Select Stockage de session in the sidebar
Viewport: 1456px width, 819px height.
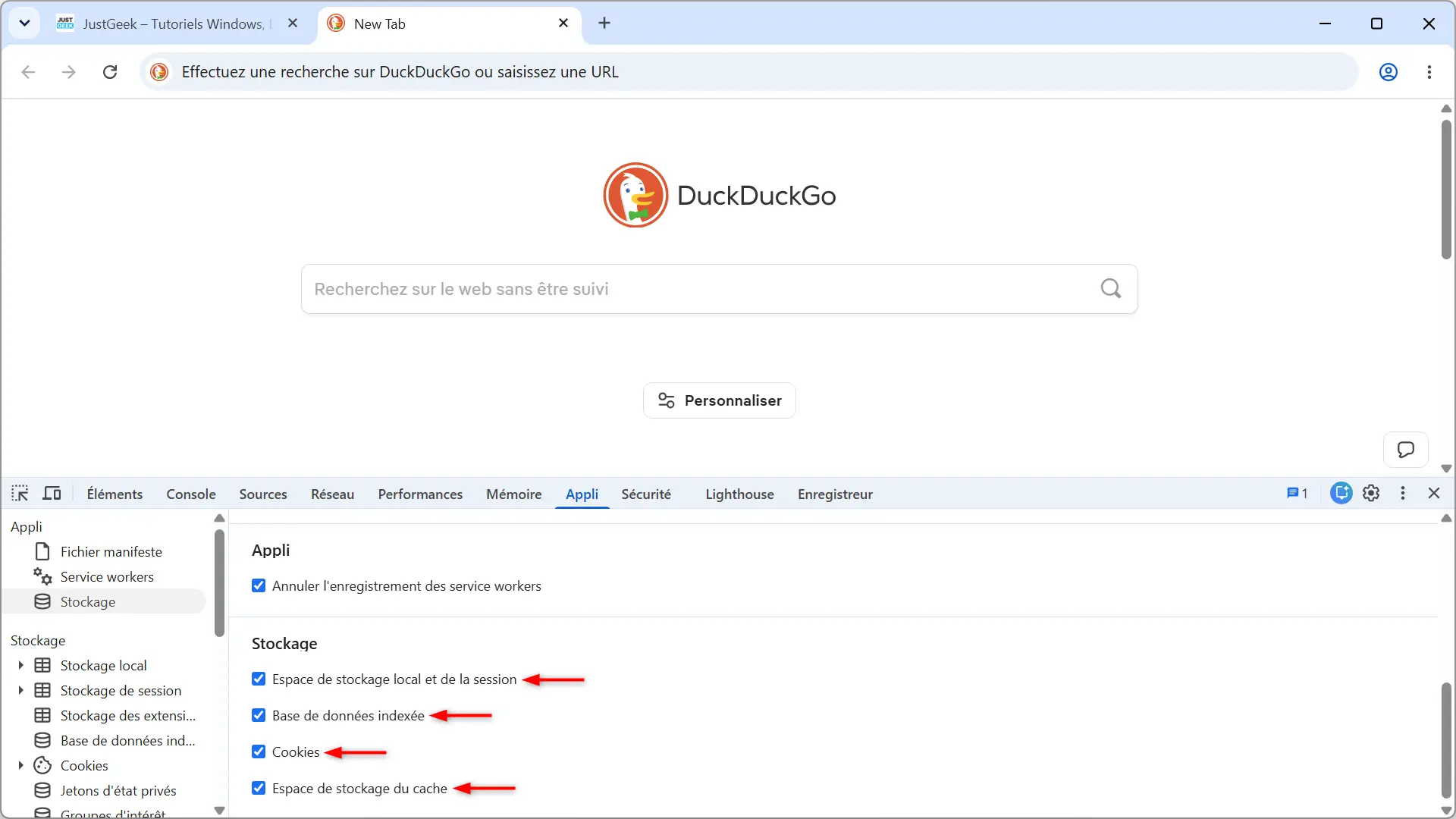121,691
